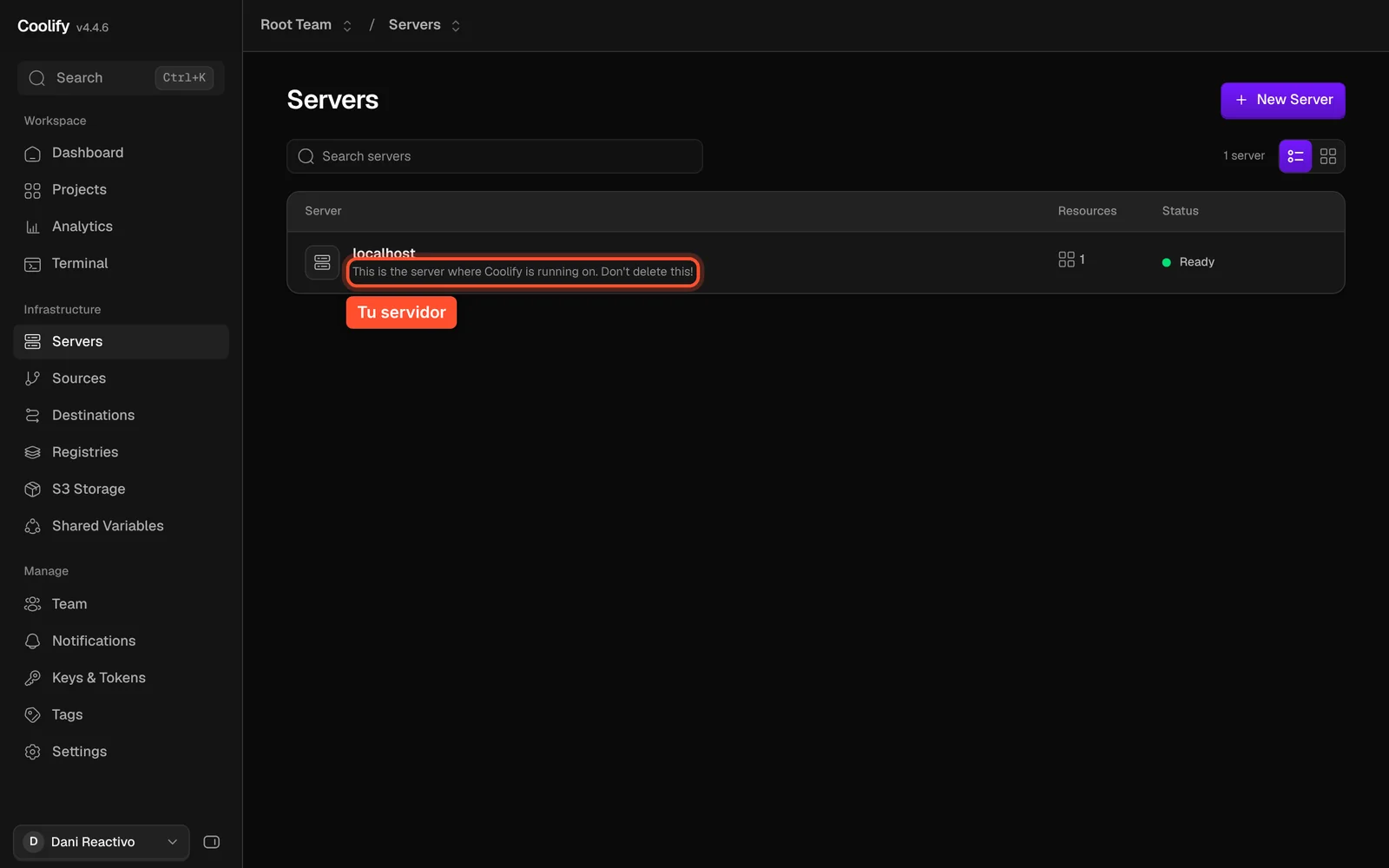The image size is (1389, 868).
Task: Click the S3 Storage box icon
Action: pyautogui.click(x=32, y=490)
